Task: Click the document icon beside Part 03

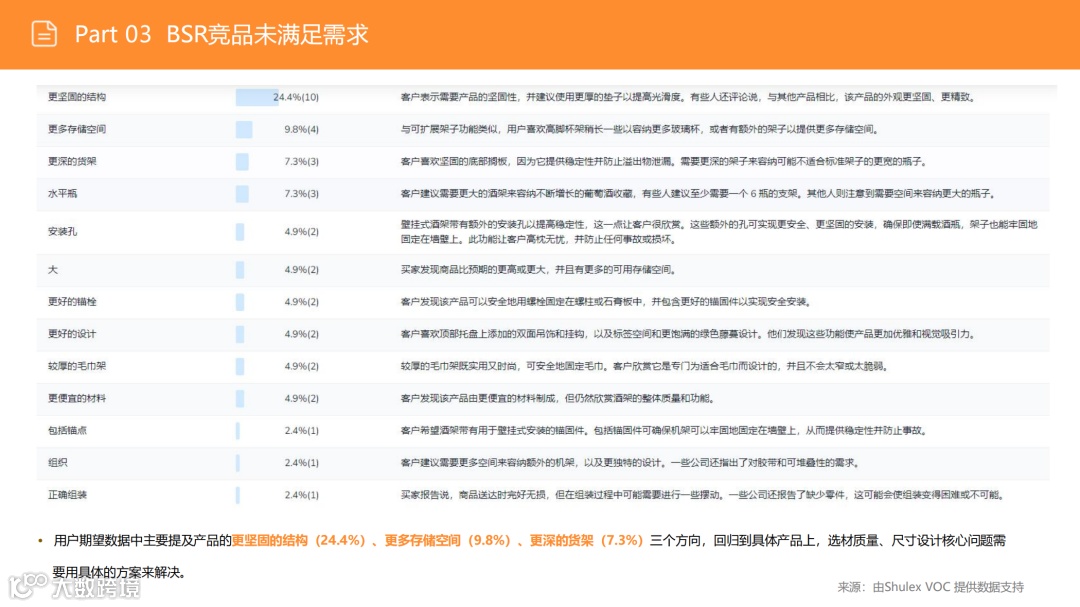Action: pyautogui.click(x=44, y=34)
